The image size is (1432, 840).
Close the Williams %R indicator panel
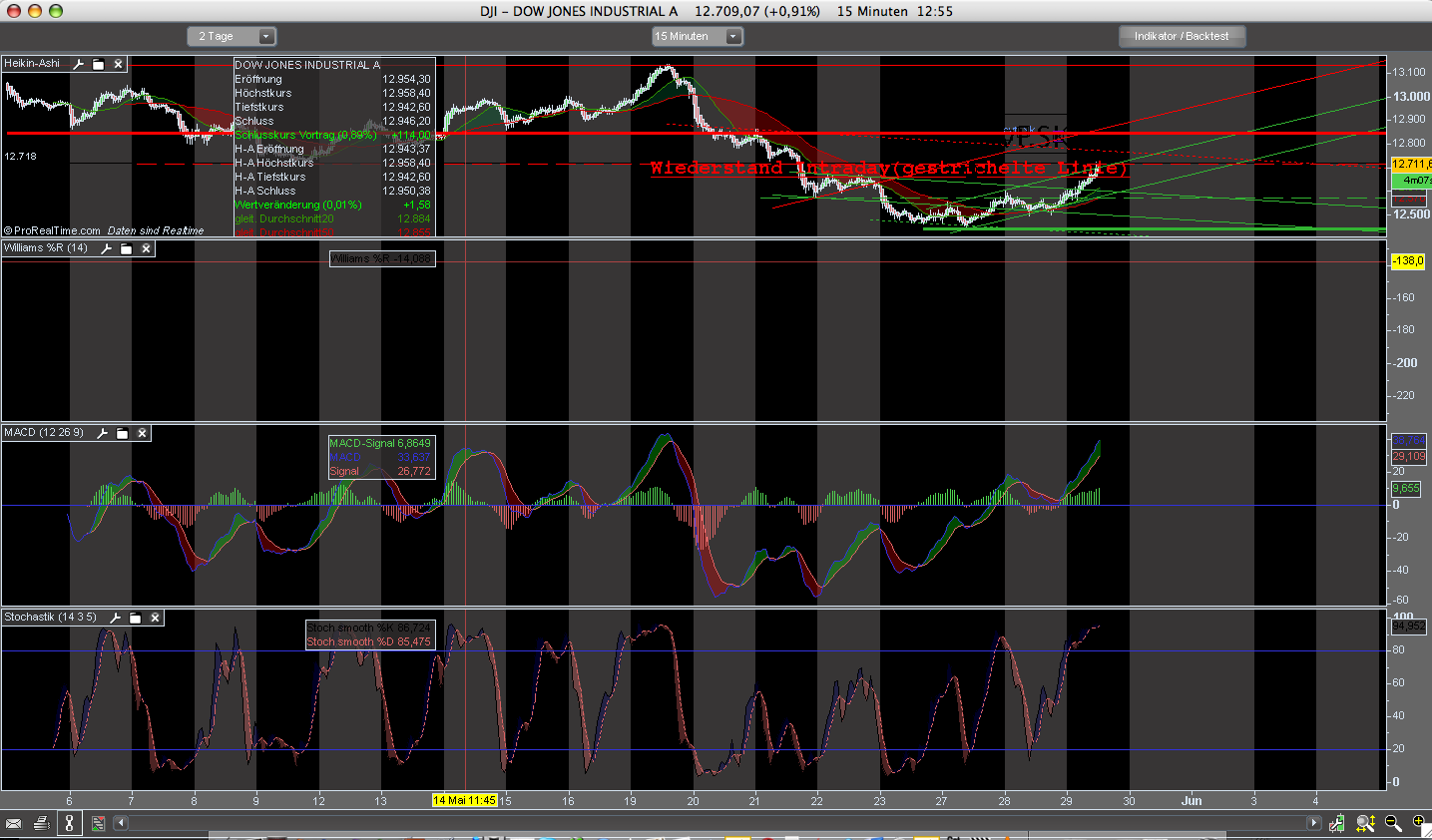pos(146,248)
